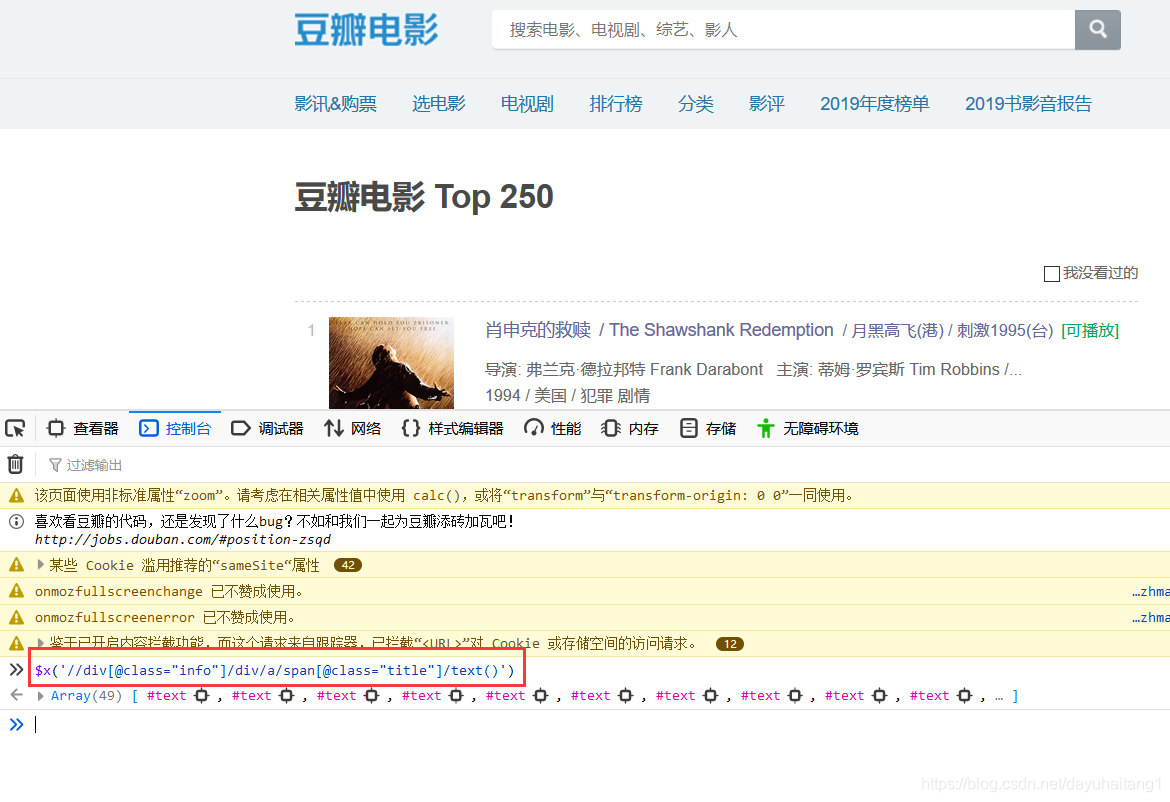
Task: Click the third #text node inspect icon
Action: point(372,696)
